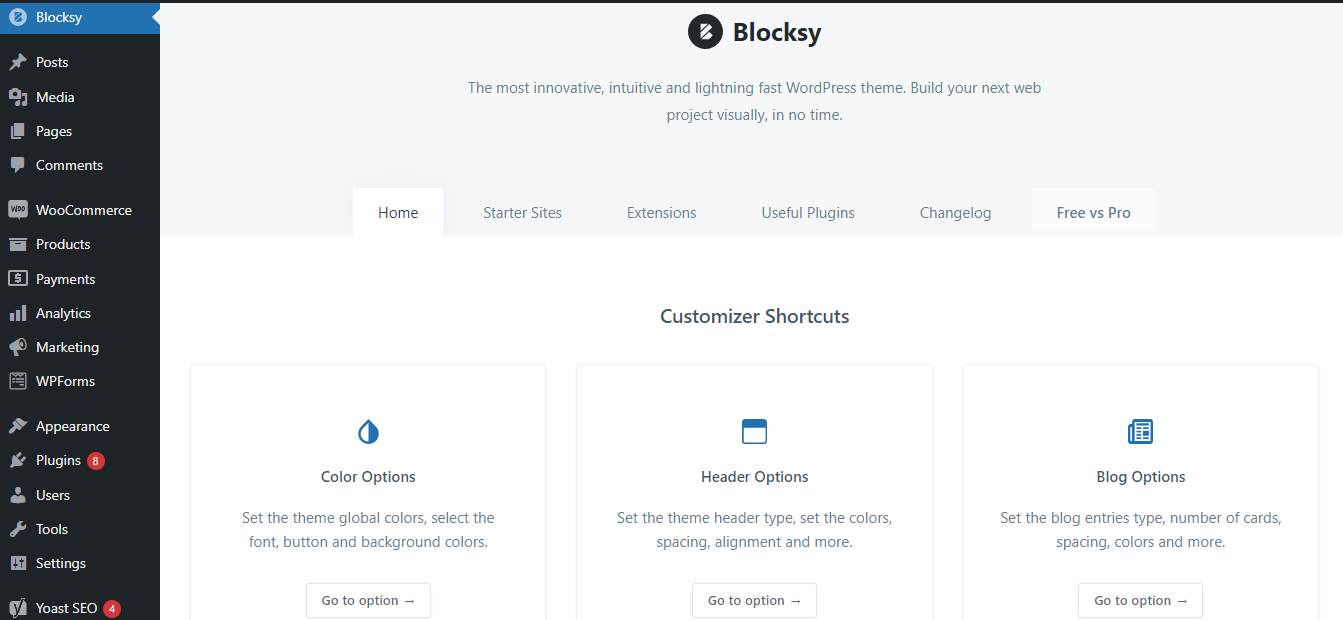The width and height of the screenshot is (1343, 620).
Task: Open Yoast SEO via its icon
Action: [18, 608]
